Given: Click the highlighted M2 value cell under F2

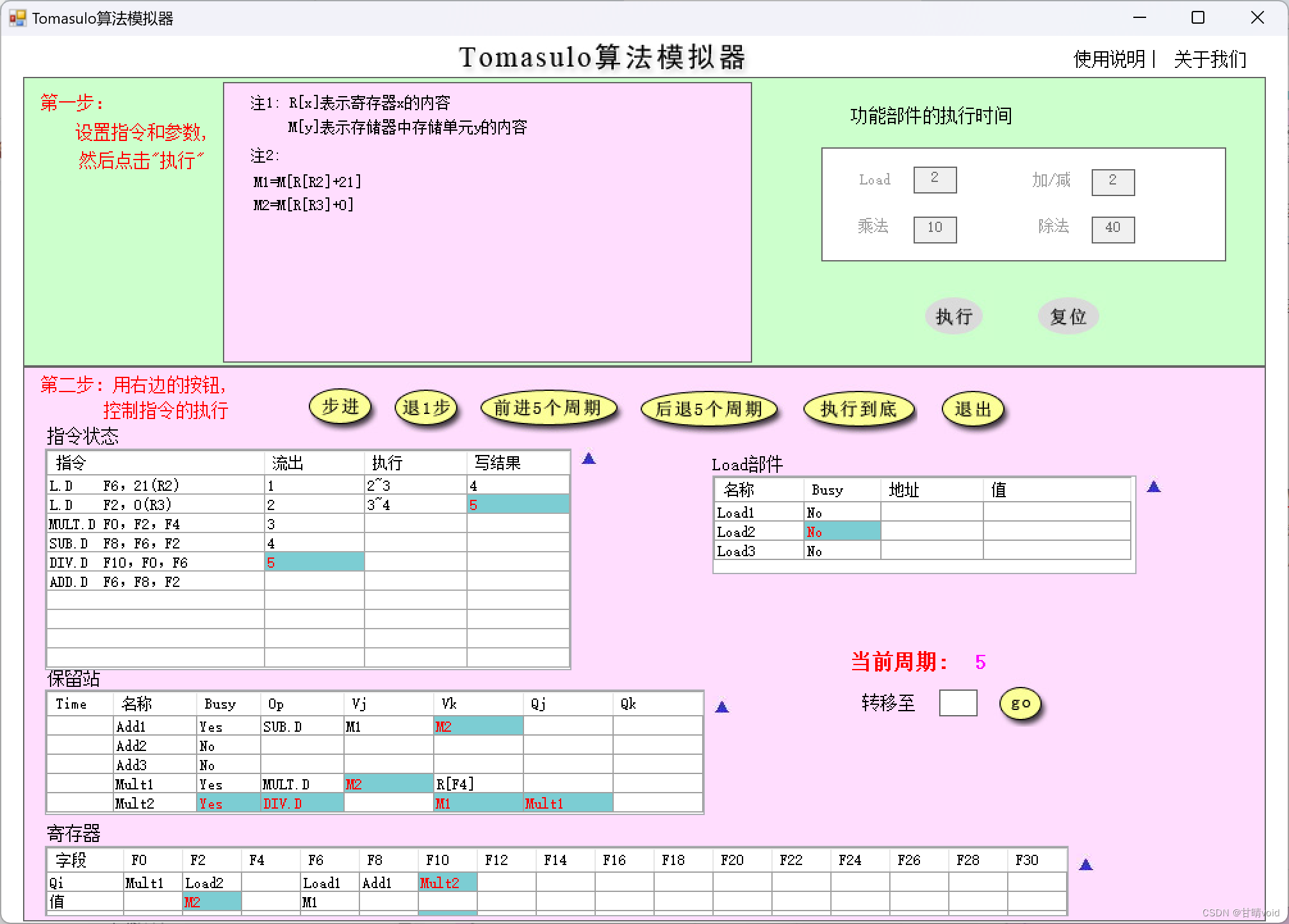Looking at the screenshot, I should [x=211, y=902].
